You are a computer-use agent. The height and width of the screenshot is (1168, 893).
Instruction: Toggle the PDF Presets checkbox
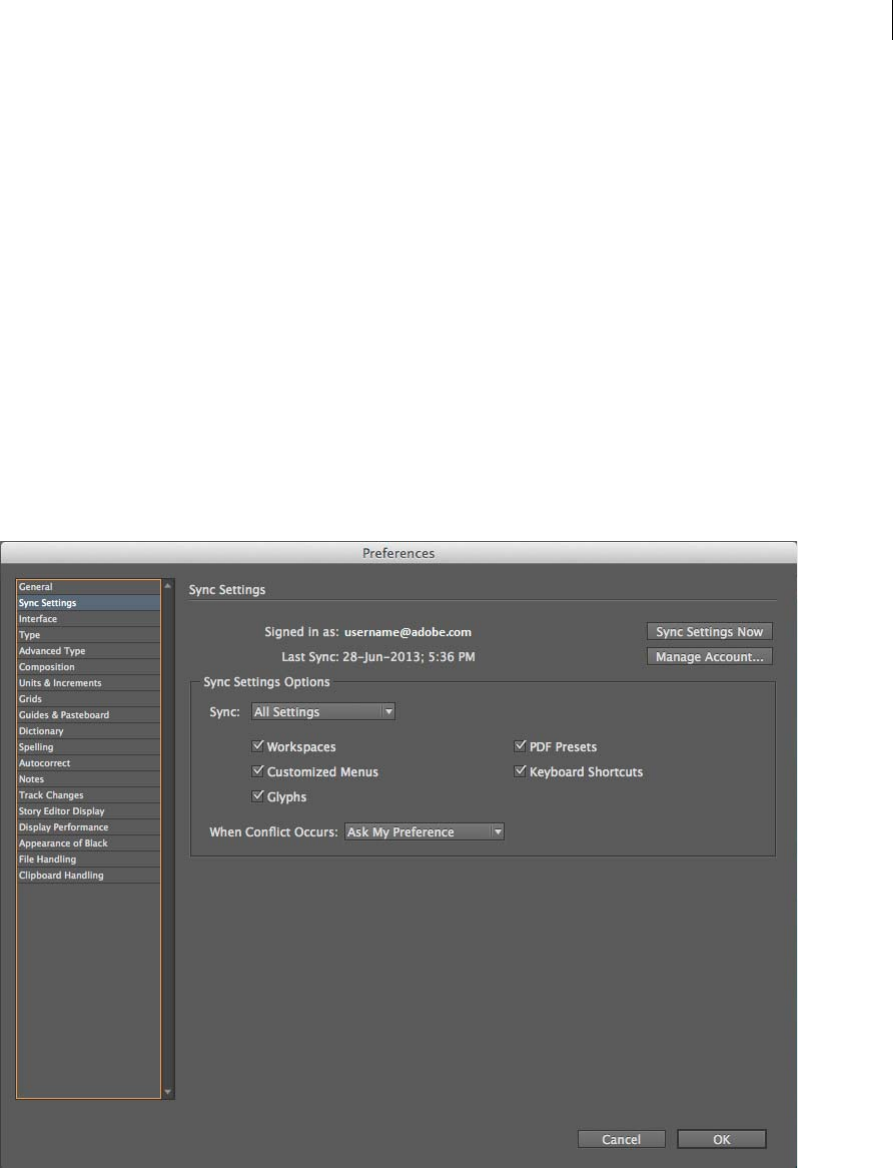pos(520,746)
